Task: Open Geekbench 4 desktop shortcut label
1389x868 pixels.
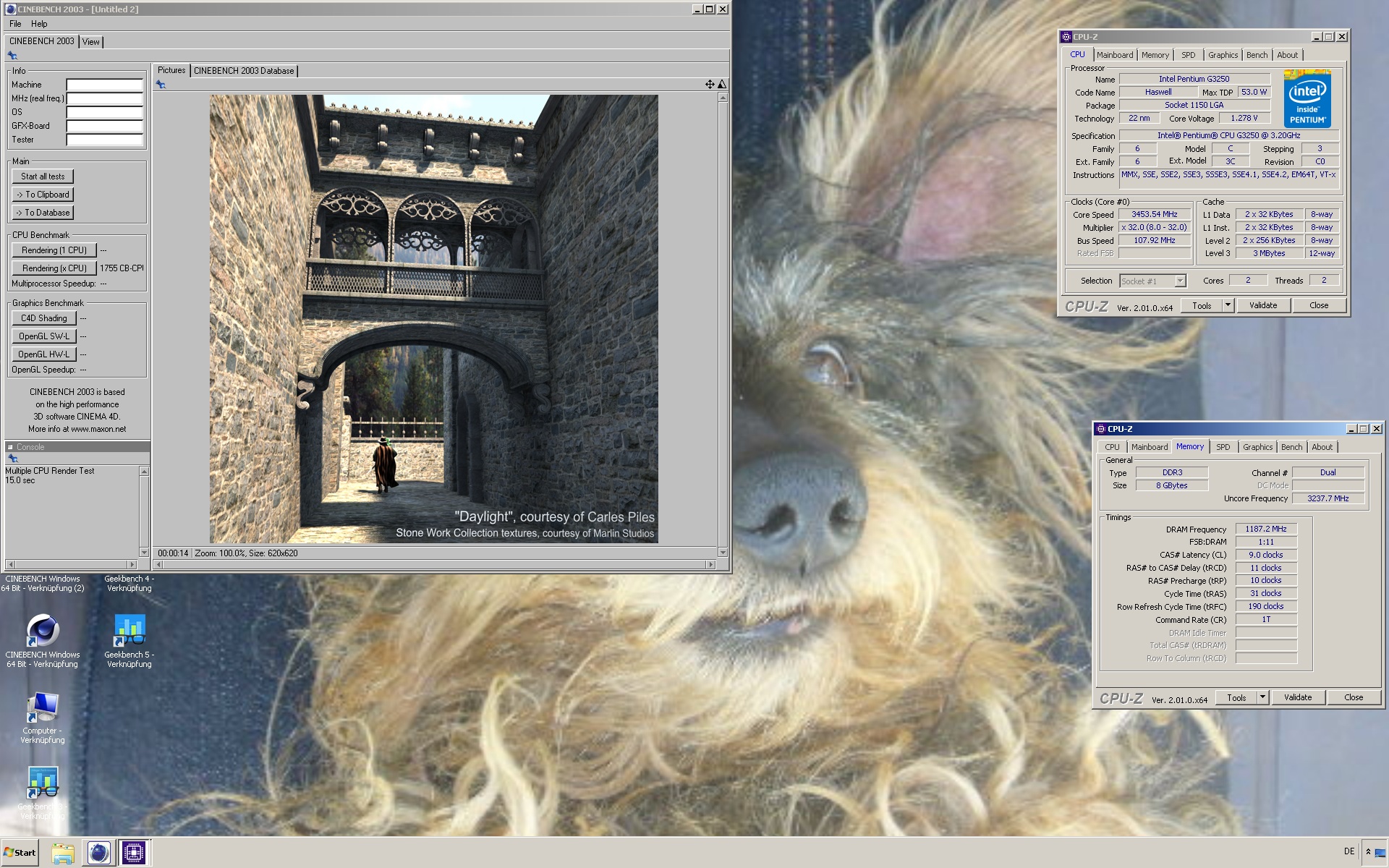Action: 129,584
